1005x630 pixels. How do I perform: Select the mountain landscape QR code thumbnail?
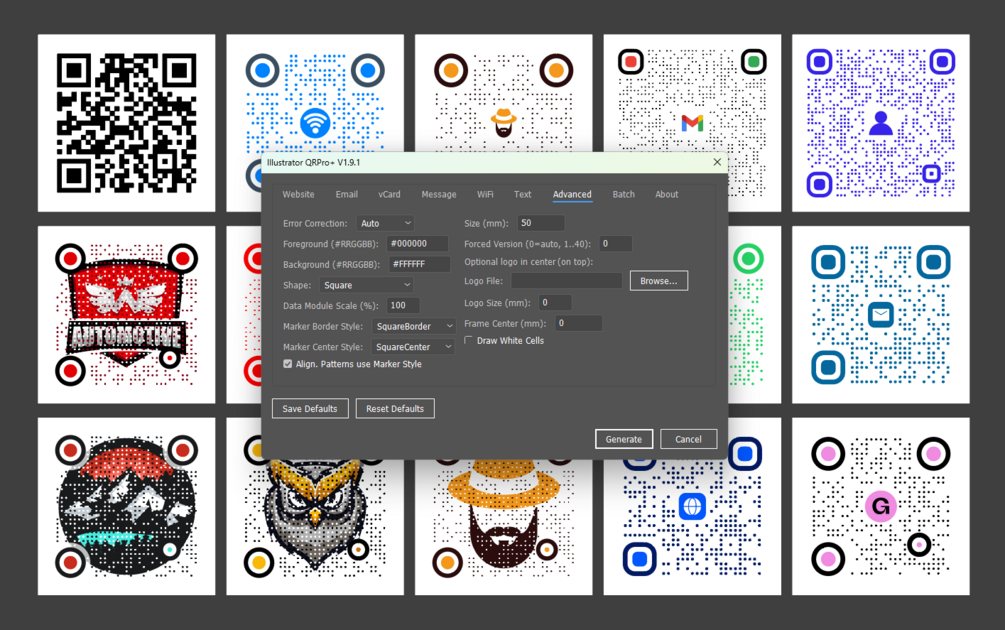point(126,506)
